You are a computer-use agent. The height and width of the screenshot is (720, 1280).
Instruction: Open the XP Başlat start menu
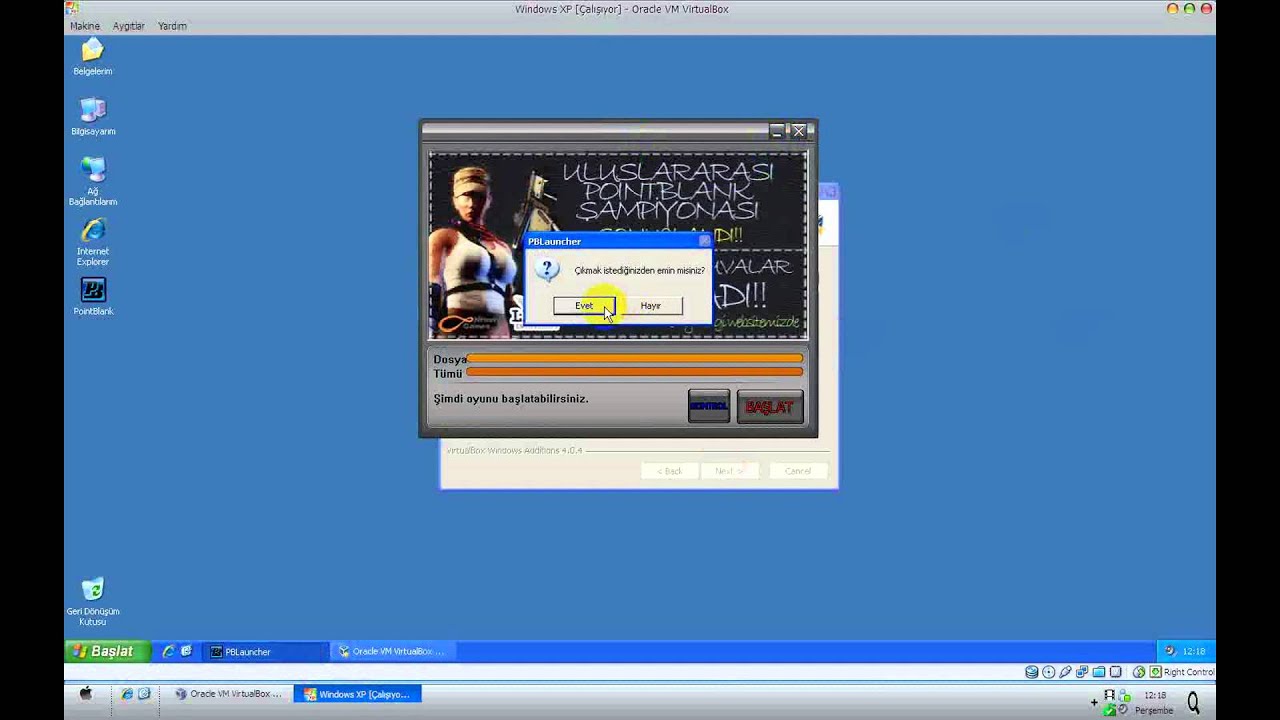point(107,651)
